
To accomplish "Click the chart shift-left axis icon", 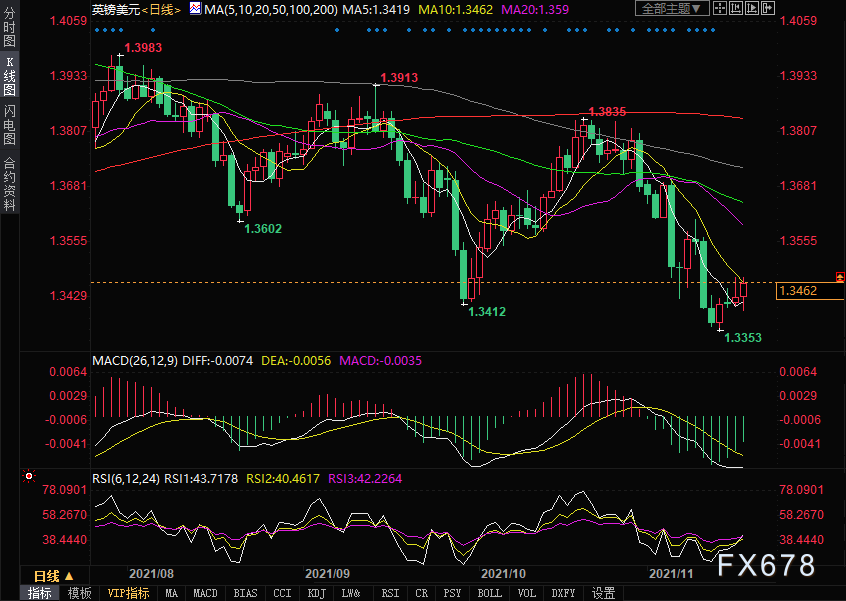I will 736,8.
